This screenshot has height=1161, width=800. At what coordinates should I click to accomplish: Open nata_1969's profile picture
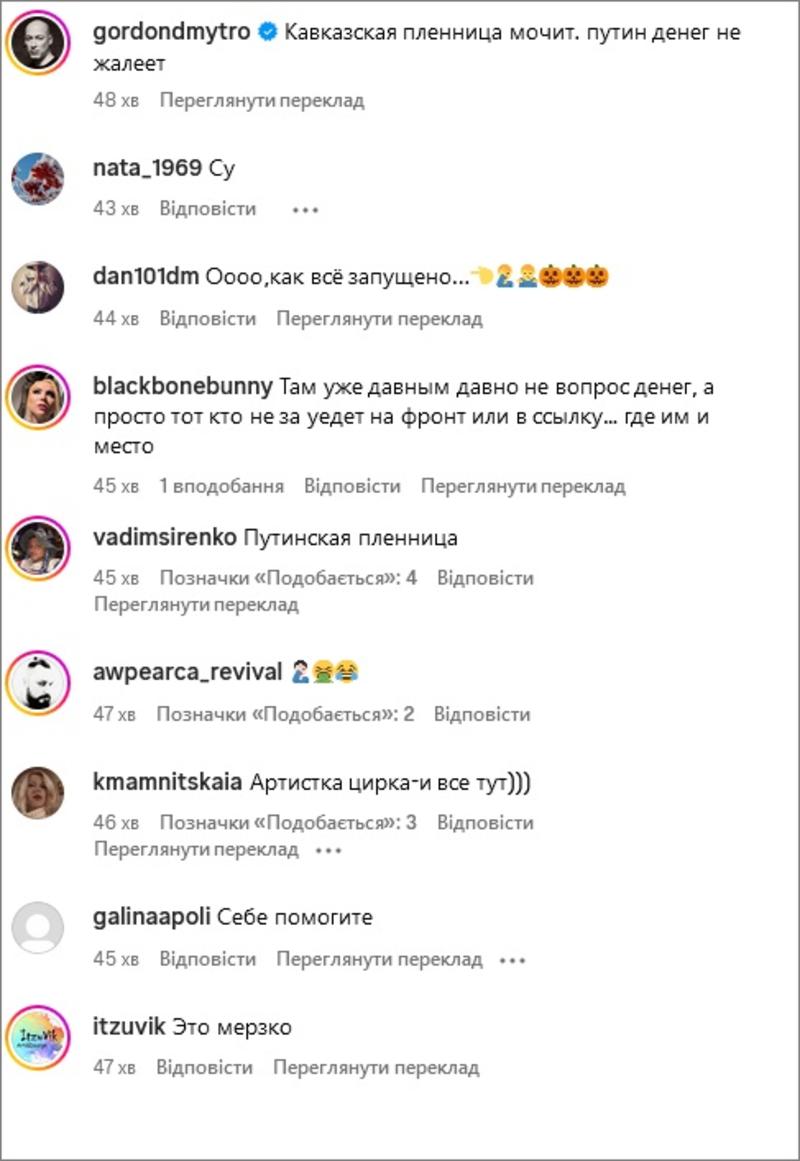(38, 178)
